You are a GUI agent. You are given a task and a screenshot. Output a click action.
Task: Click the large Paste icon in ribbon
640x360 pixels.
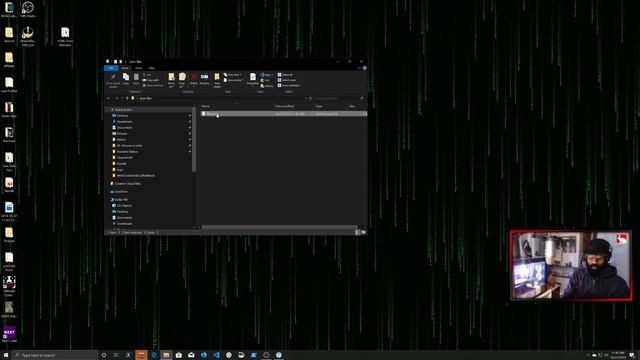pyautogui.click(x=136, y=79)
